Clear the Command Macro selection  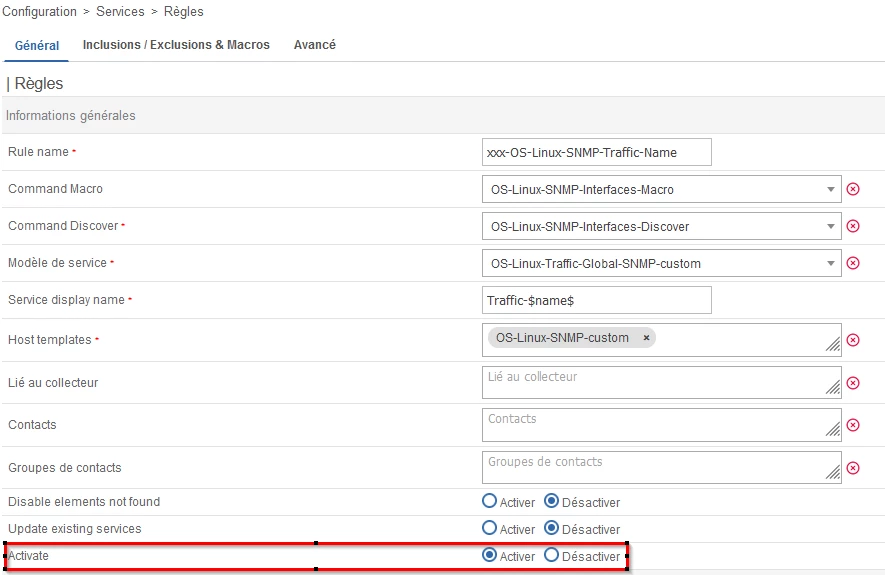pyautogui.click(x=853, y=189)
